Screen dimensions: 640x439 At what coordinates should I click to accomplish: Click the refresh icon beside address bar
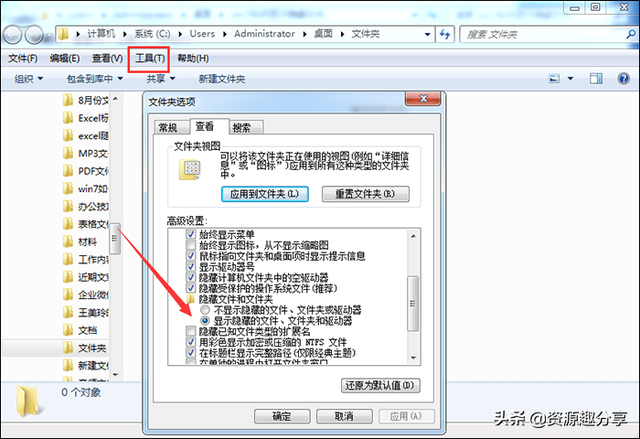[444, 34]
